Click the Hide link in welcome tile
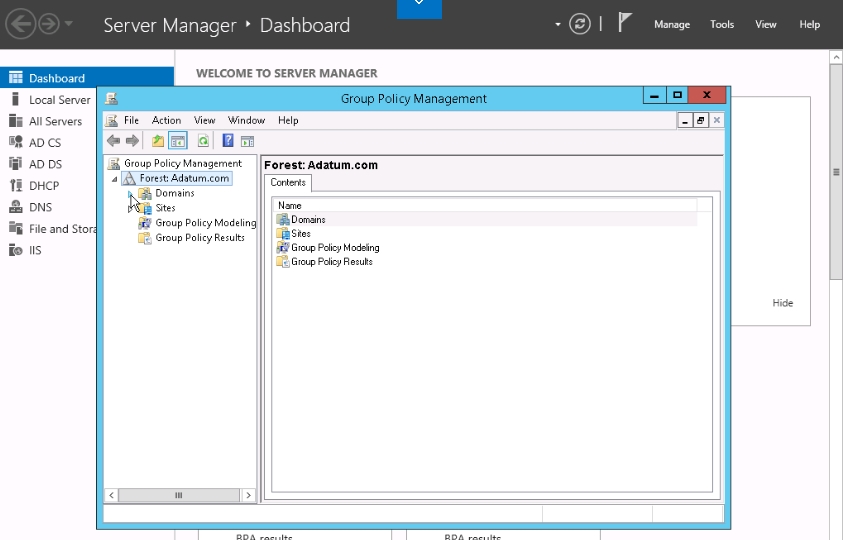This screenshot has width=848, height=540. (782, 303)
